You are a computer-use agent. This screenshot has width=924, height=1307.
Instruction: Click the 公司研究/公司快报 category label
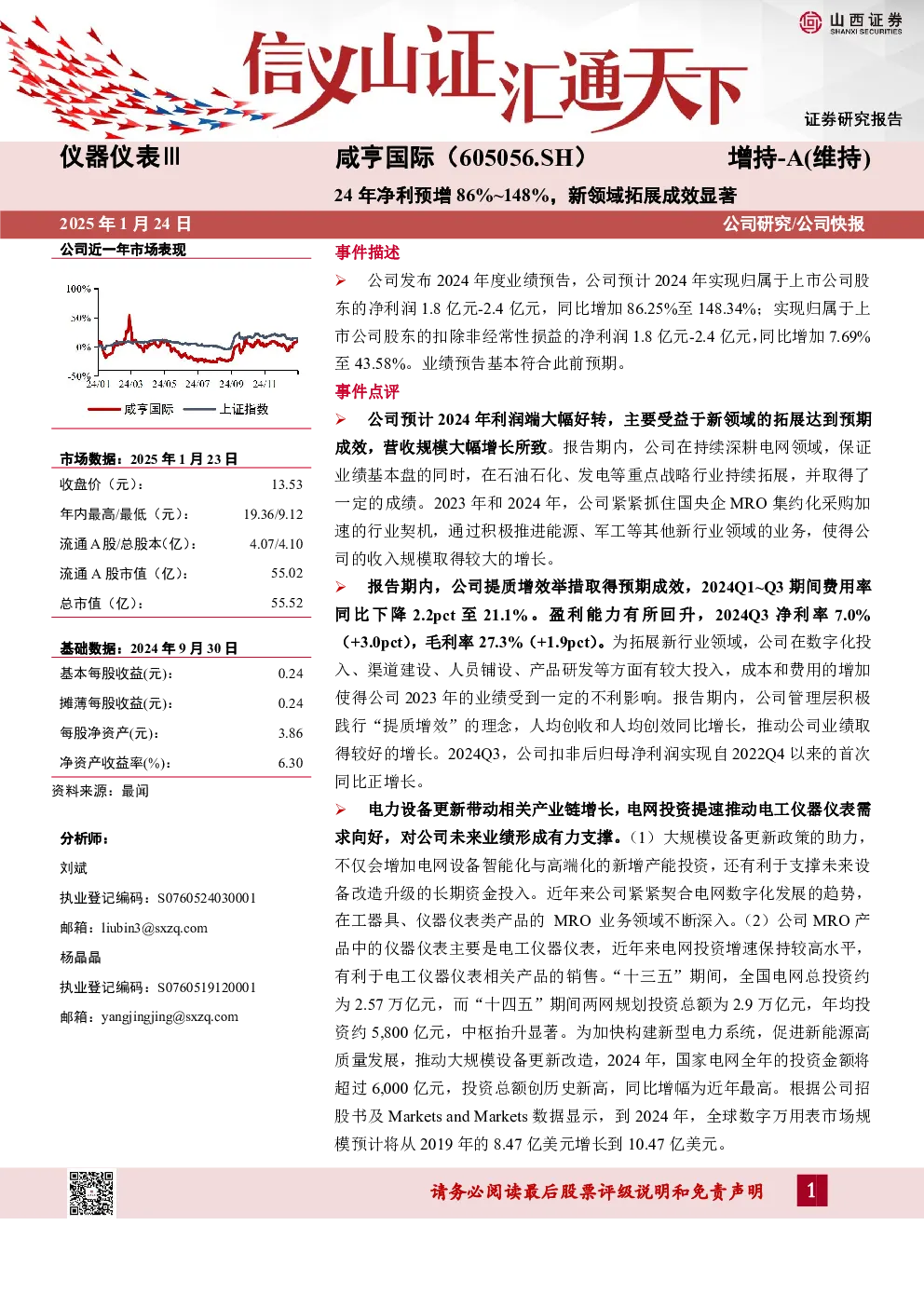point(794,224)
